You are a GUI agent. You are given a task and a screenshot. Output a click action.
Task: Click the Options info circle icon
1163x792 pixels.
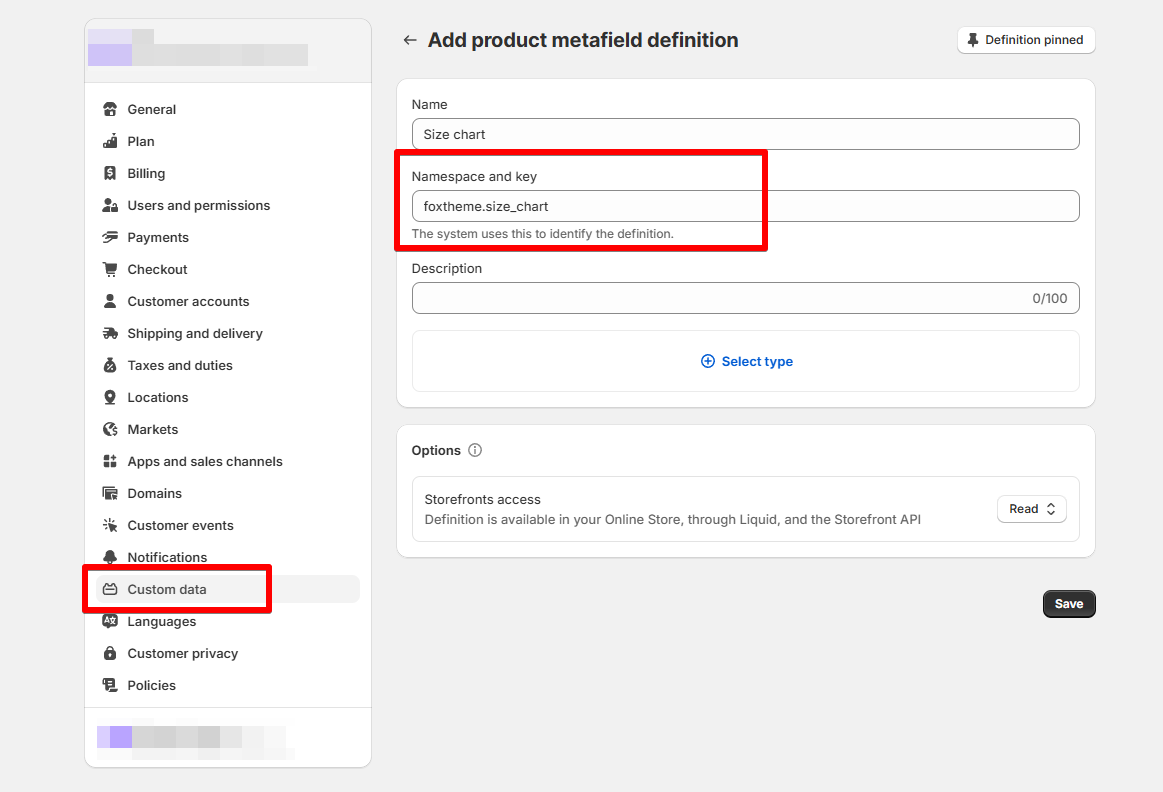pyautogui.click(x=475, y=450)
